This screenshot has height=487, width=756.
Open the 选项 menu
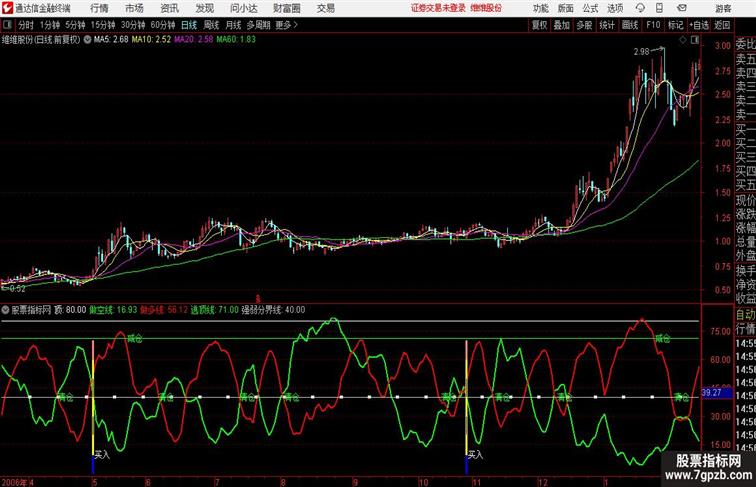coord(616,8)
